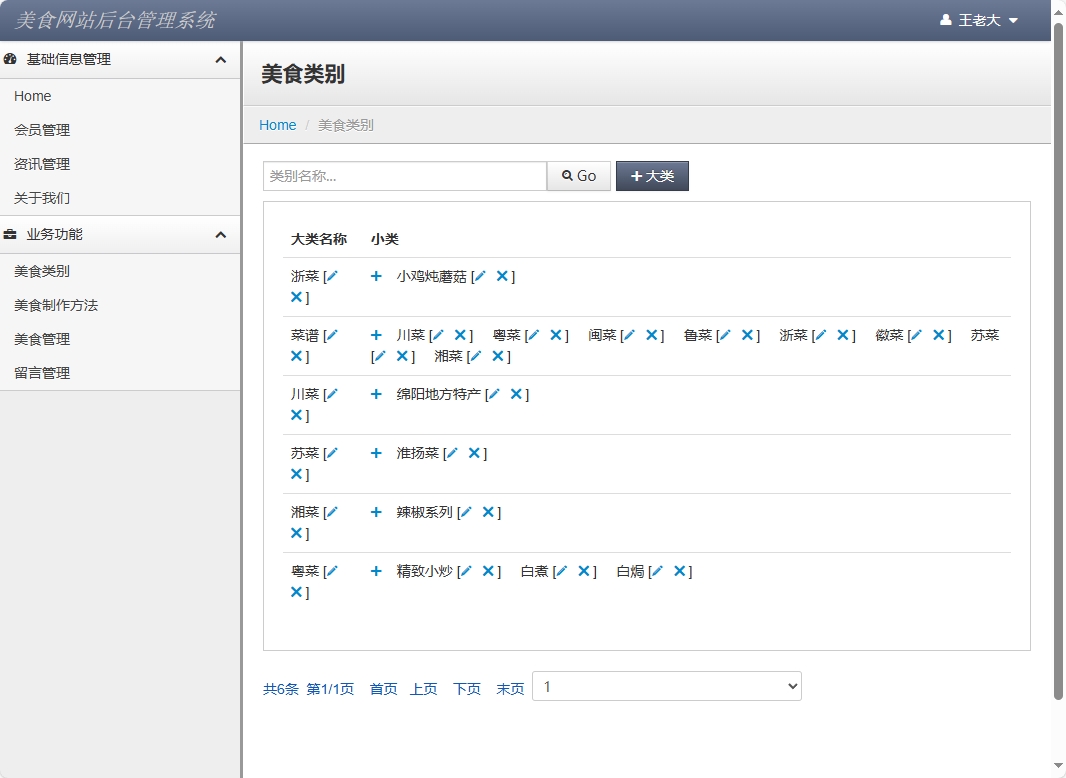This screenshot has width=1066, height=778.
Task: Open the page number select dropdown
Action: click(x=667, y=686)
